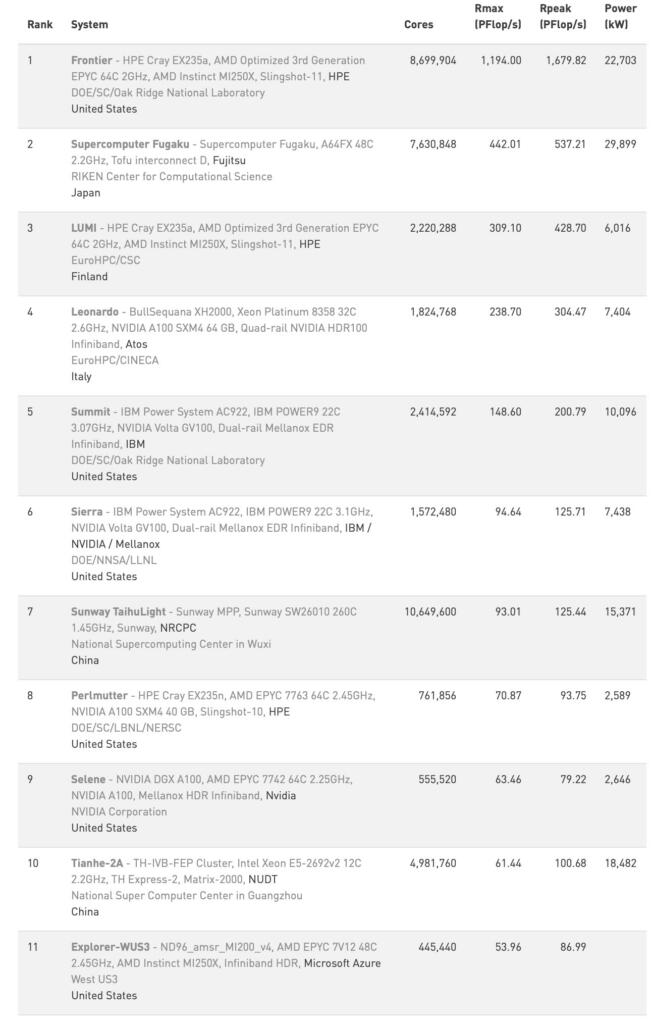
Task: Click the Tianhe-2A system name
Action: pos(98,863)
